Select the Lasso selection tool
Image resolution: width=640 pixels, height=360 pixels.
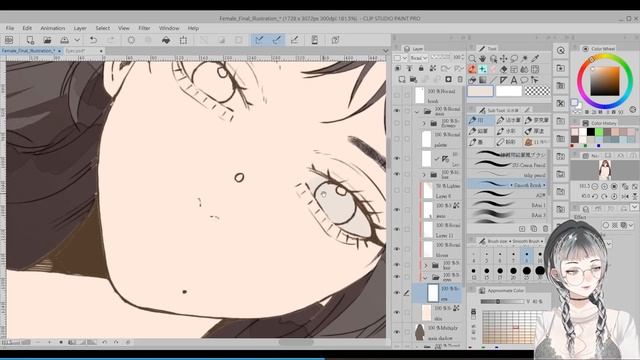coord(514,58)
